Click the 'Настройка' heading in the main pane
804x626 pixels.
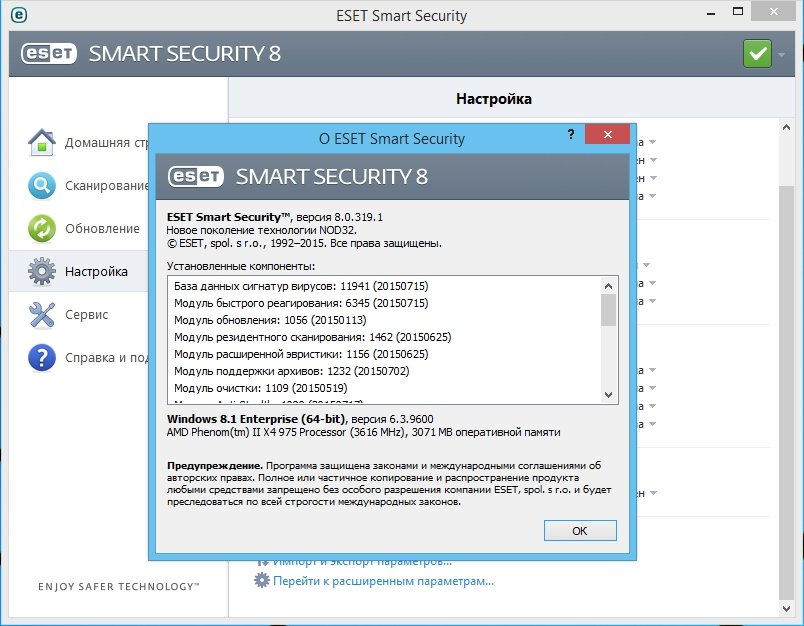494,99
